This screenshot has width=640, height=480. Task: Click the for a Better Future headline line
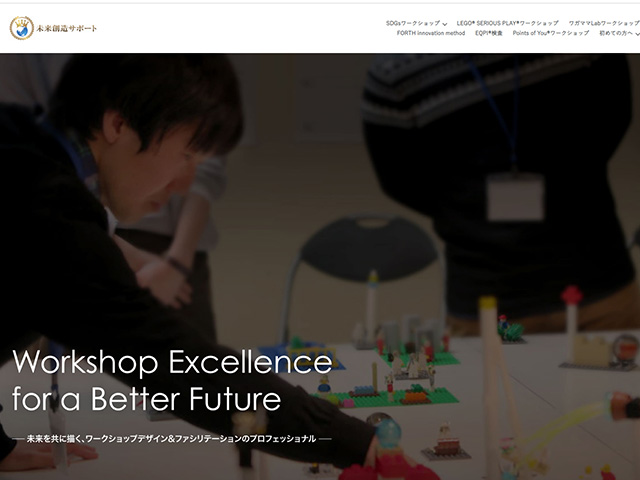pyautogui.click(x=147, y=398)
